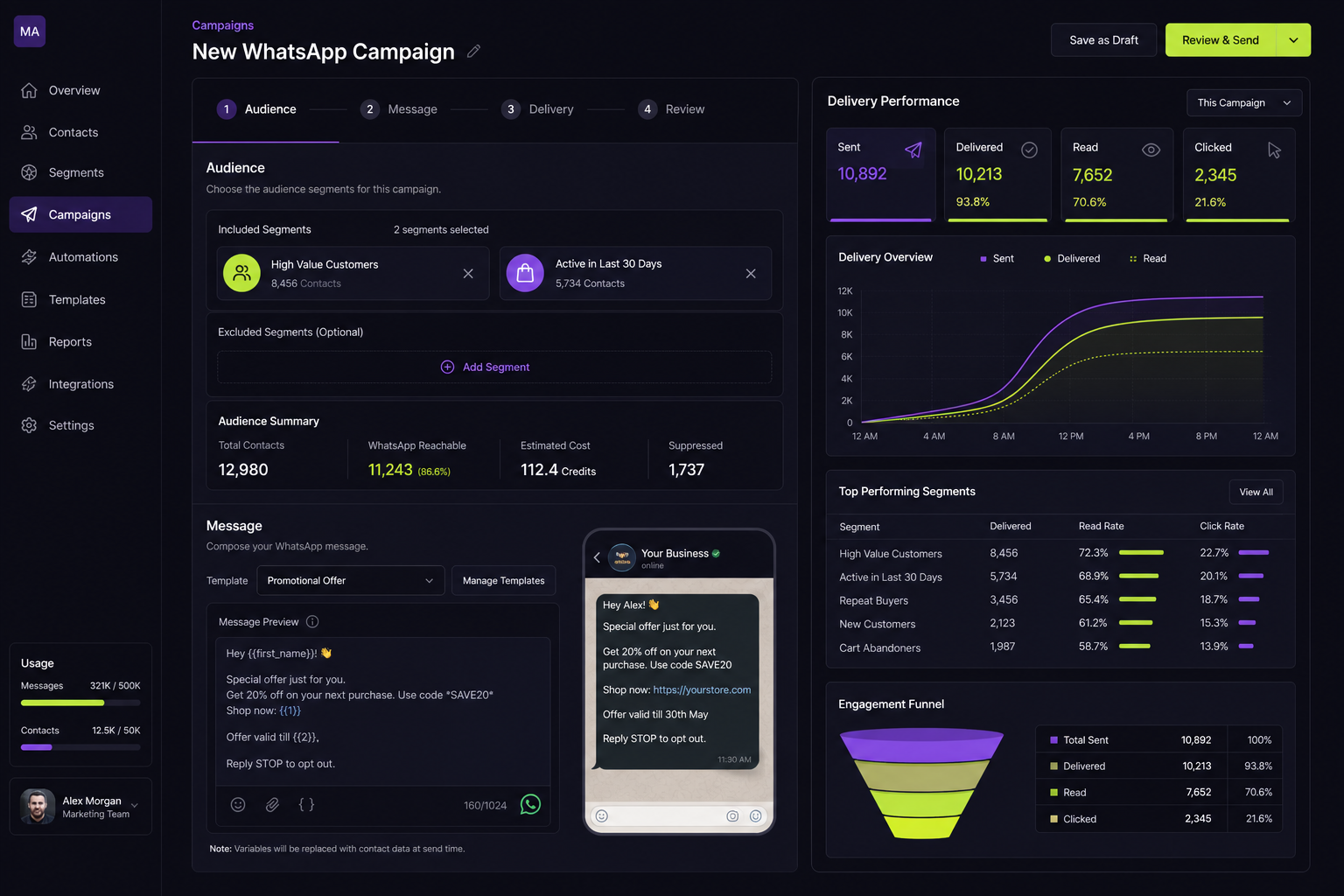1344x896 pixels.
Task: Click the phone preview message input
Action: tap(678, 816)
